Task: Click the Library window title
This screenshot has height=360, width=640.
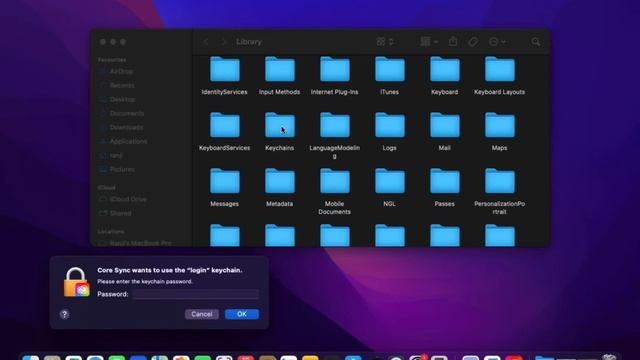Action: click(249, 42)
